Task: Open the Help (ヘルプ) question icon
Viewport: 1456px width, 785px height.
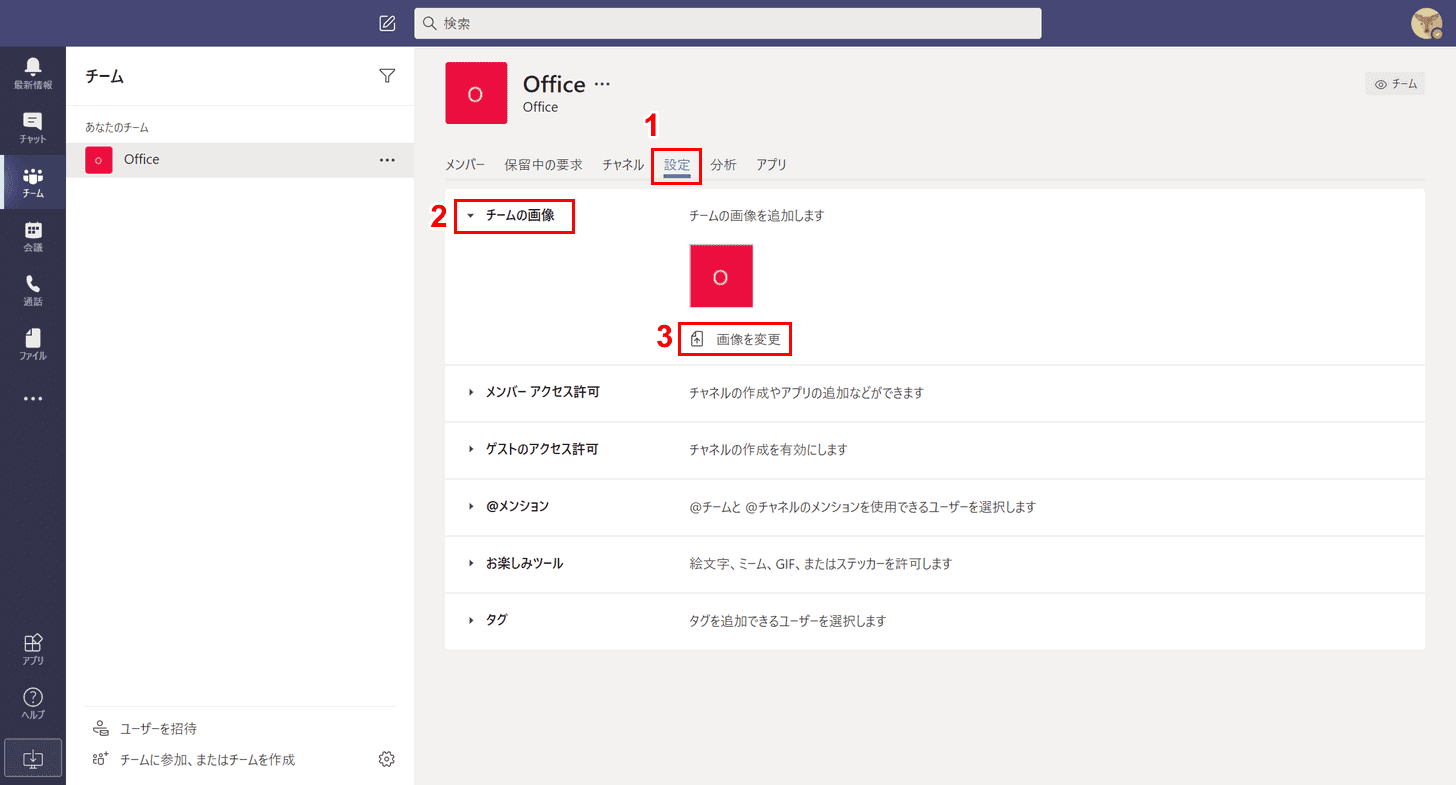Action: [x=33, y=703]
